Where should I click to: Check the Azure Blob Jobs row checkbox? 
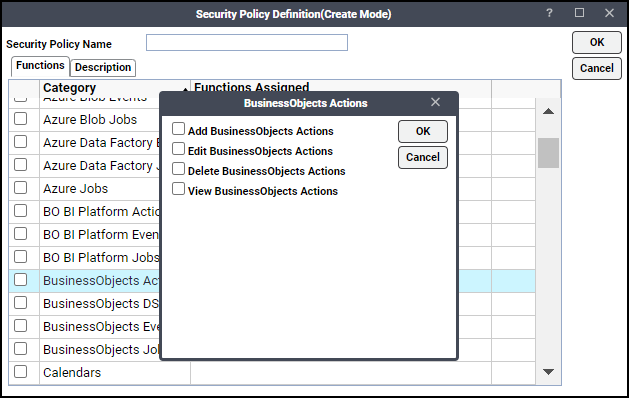20,119
